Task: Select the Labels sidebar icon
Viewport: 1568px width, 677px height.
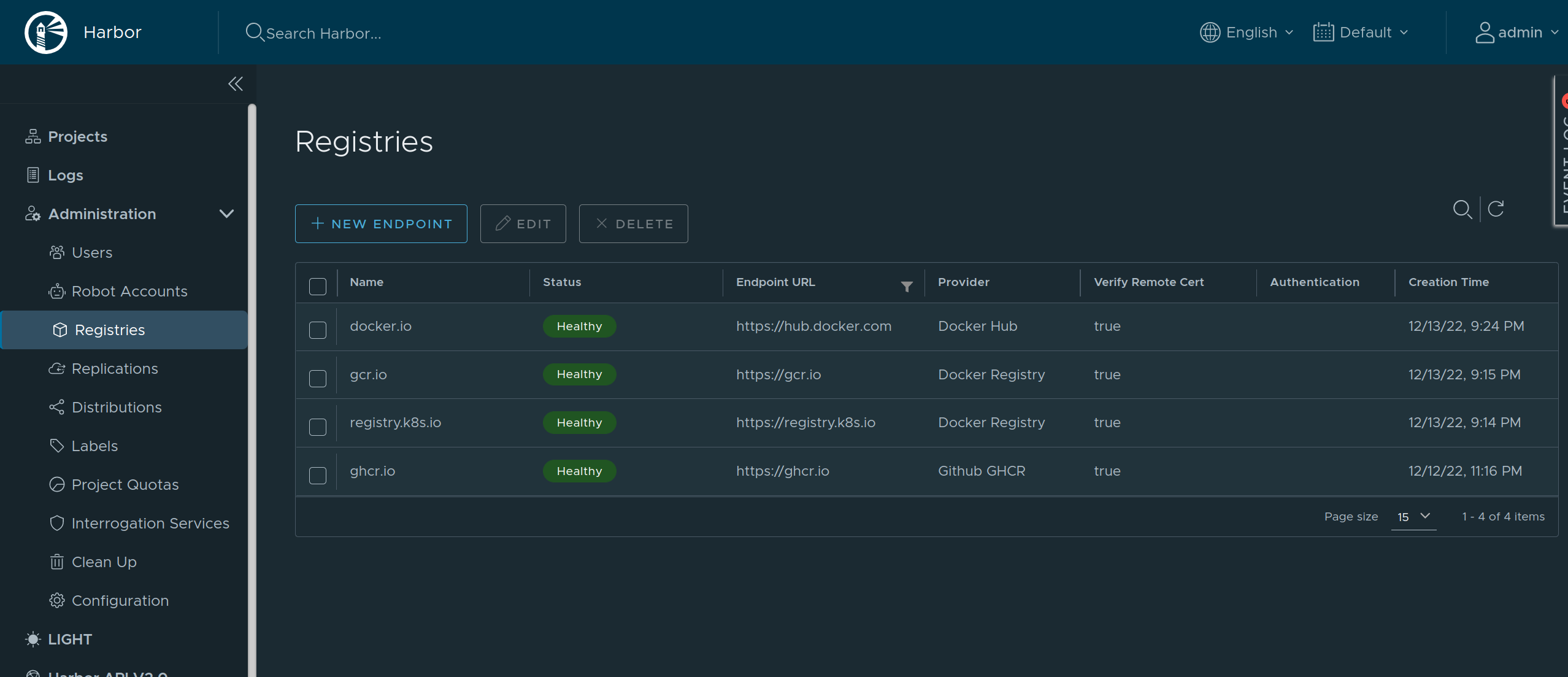Action: point(57,446)
